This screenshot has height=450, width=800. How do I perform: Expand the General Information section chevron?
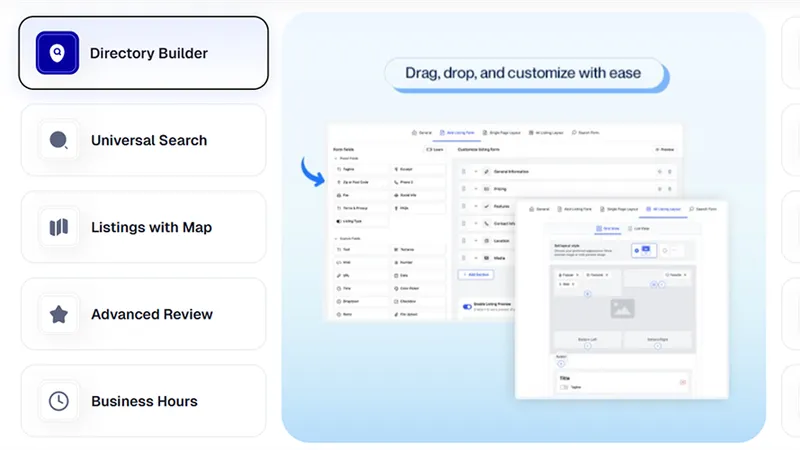pyautogui.click(x=476, y=172)
